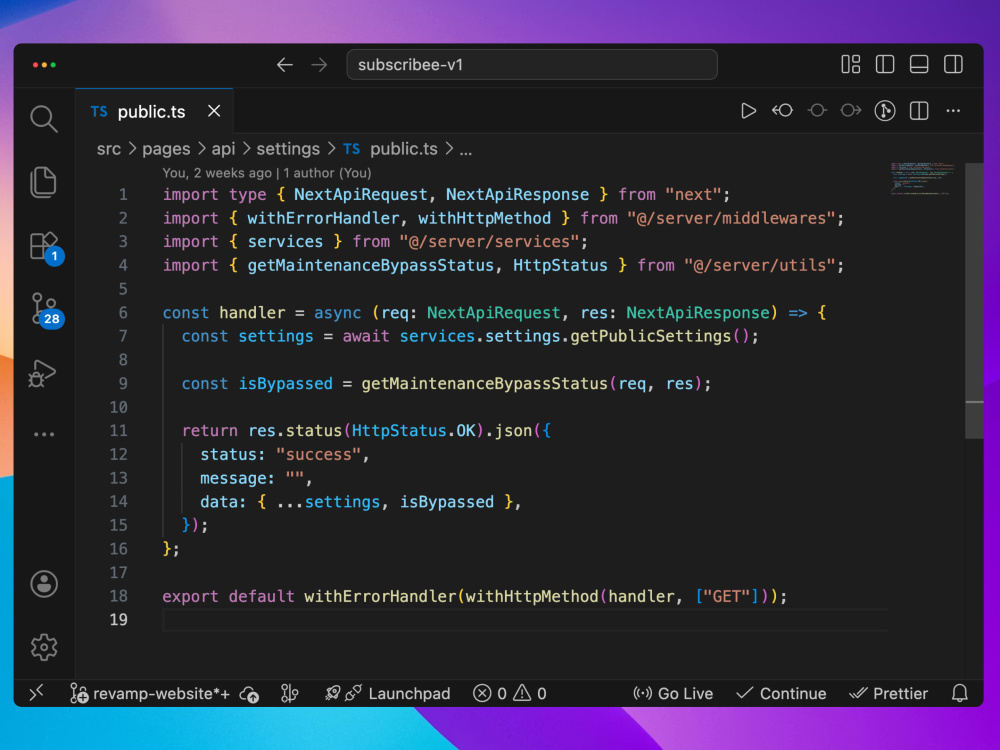Toggle secondary side bar visibility
The height and width of the screenshot is (750, 1000).
pyautogui.click(x=953, y=64)
